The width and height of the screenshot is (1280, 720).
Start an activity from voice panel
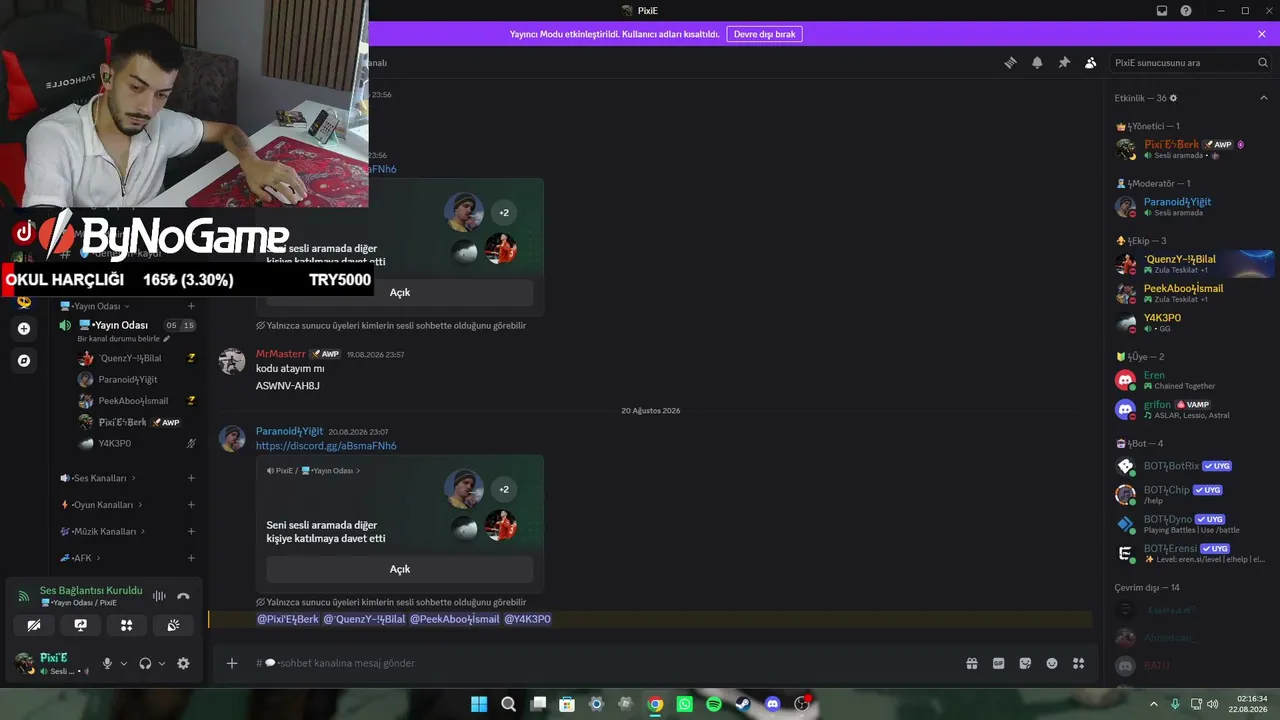coord(126,625)
